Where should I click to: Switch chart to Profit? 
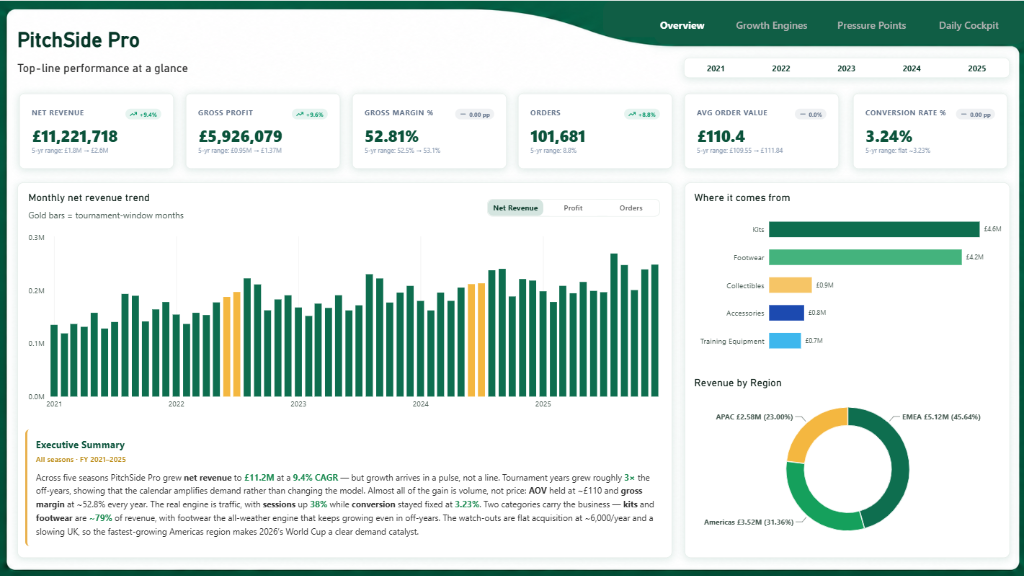573,208
